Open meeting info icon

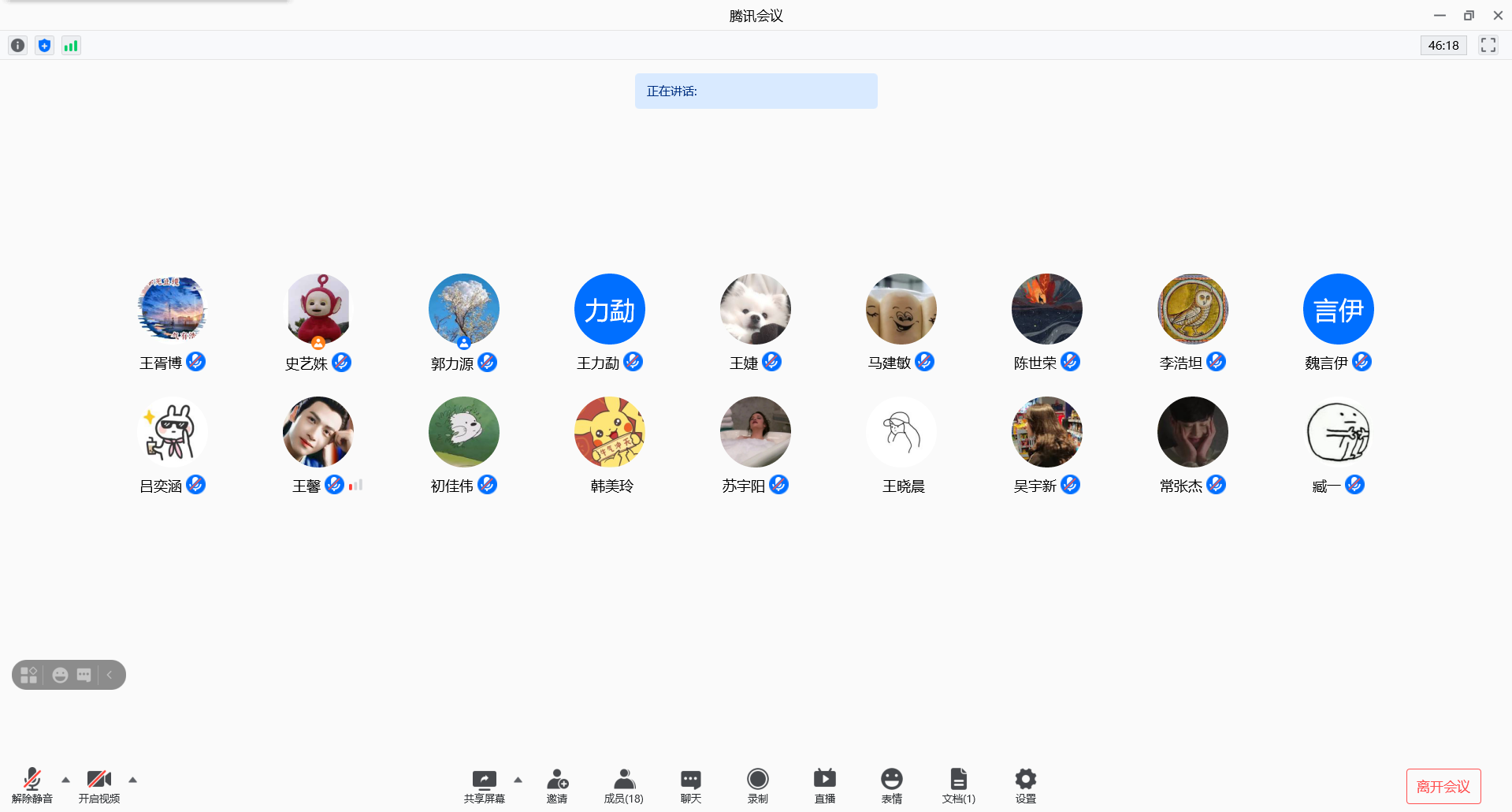17,46
